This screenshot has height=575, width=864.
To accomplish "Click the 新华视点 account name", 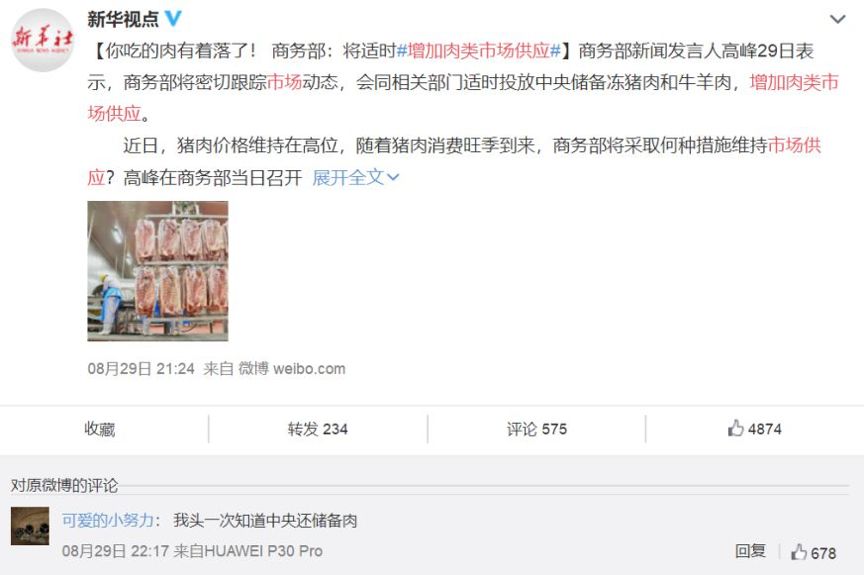I will point(123,19).
